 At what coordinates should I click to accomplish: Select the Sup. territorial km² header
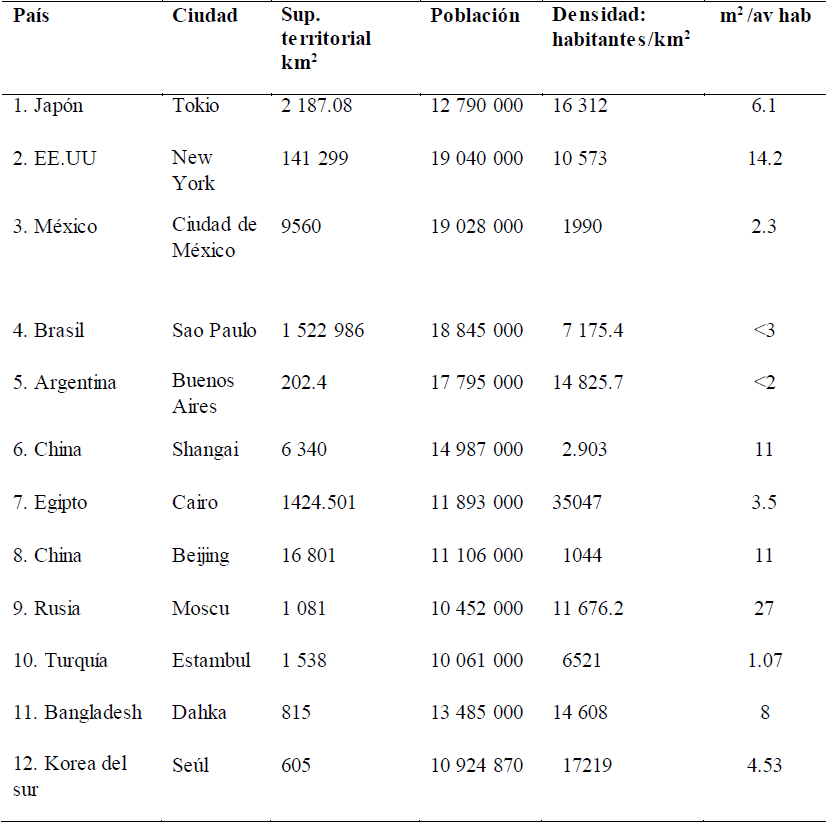pos(326,38)
